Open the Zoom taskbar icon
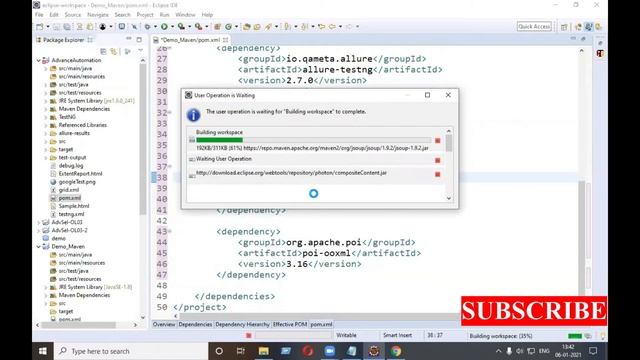This screenshot has height=360, width=640. click(x=329, y=351)
